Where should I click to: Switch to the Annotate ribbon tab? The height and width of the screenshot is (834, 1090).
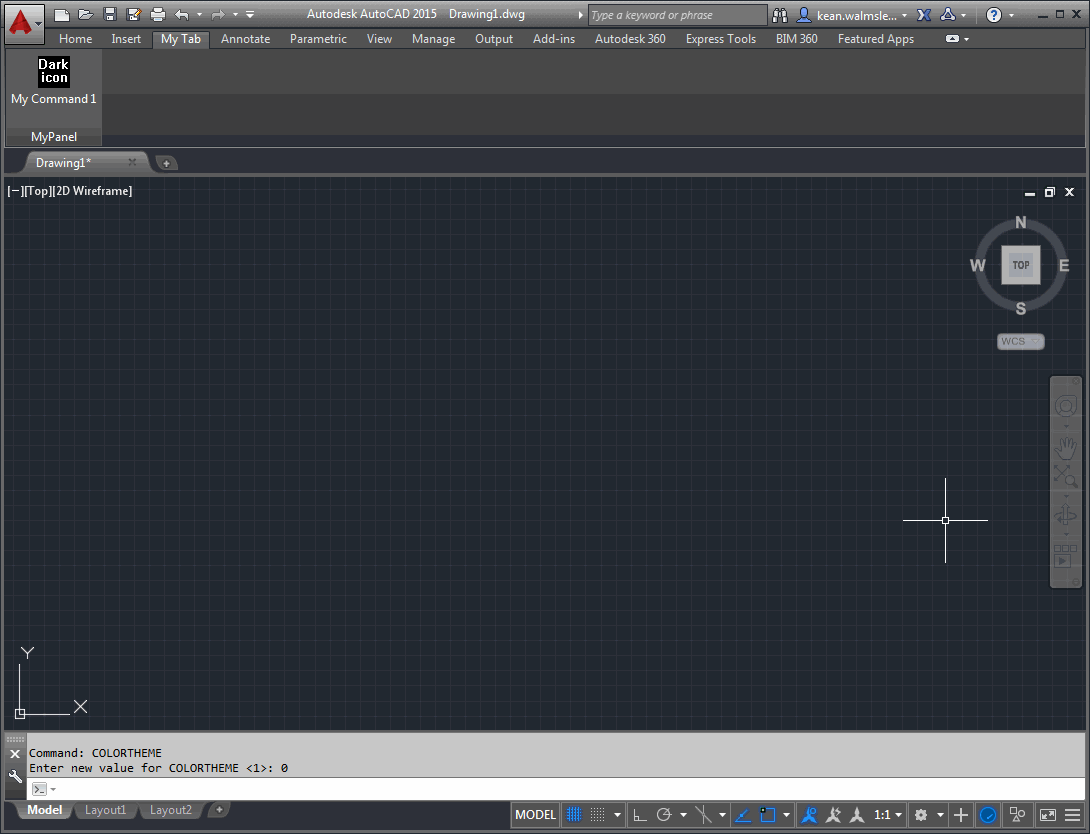[245, 39]
